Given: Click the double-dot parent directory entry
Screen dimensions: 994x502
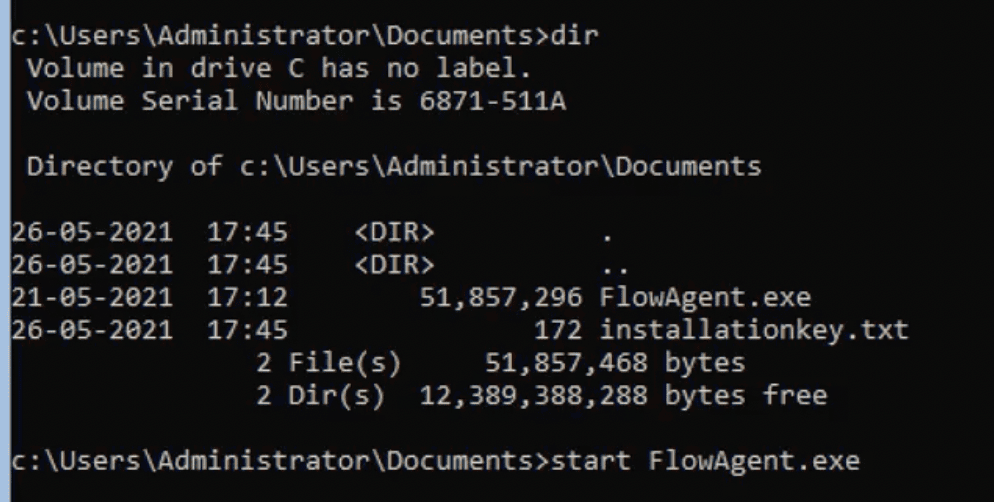Looking at the screenshot, I should 614,267.
